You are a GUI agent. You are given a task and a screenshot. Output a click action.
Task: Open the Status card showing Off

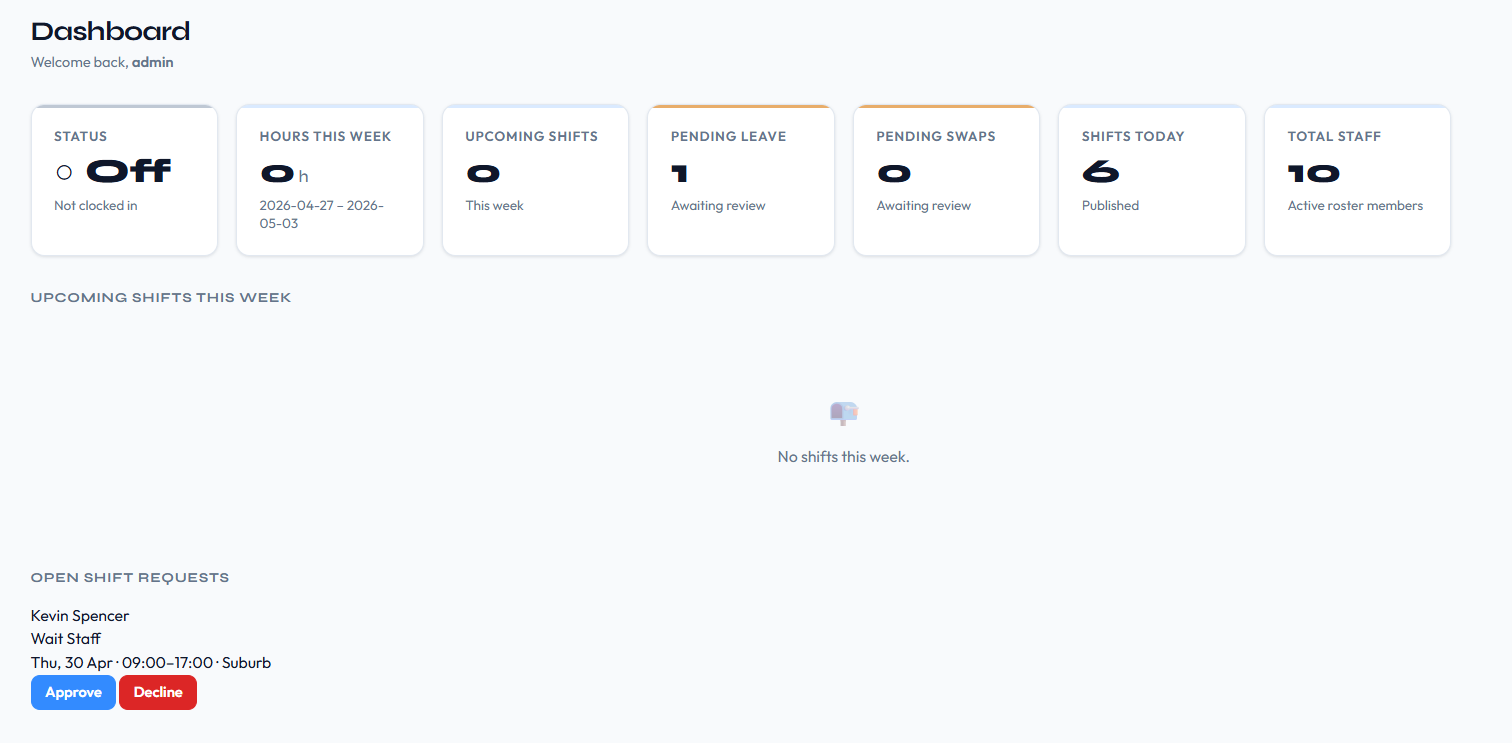(124, 180)
